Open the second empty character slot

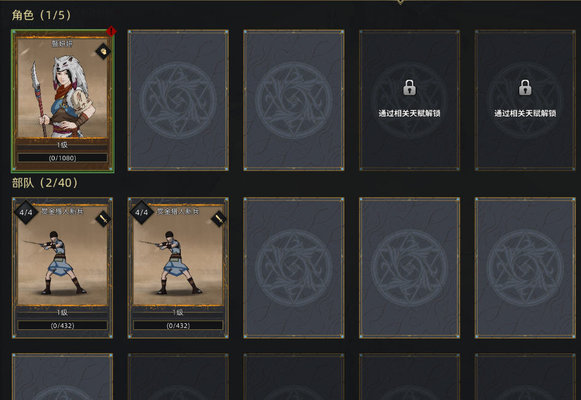pos(178,100)
